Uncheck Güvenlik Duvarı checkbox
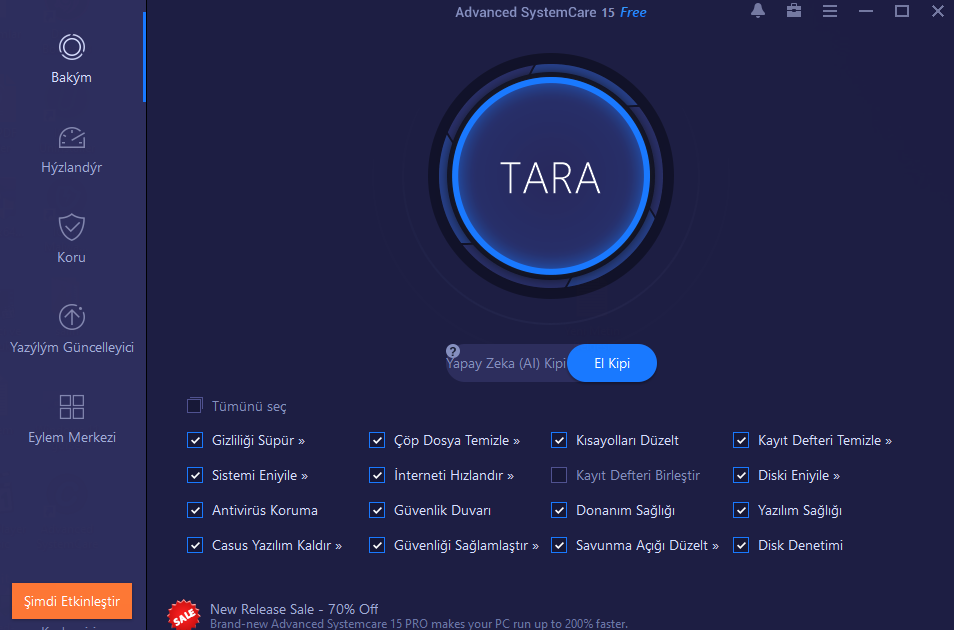The image size is (954, 630). (377, 510)
